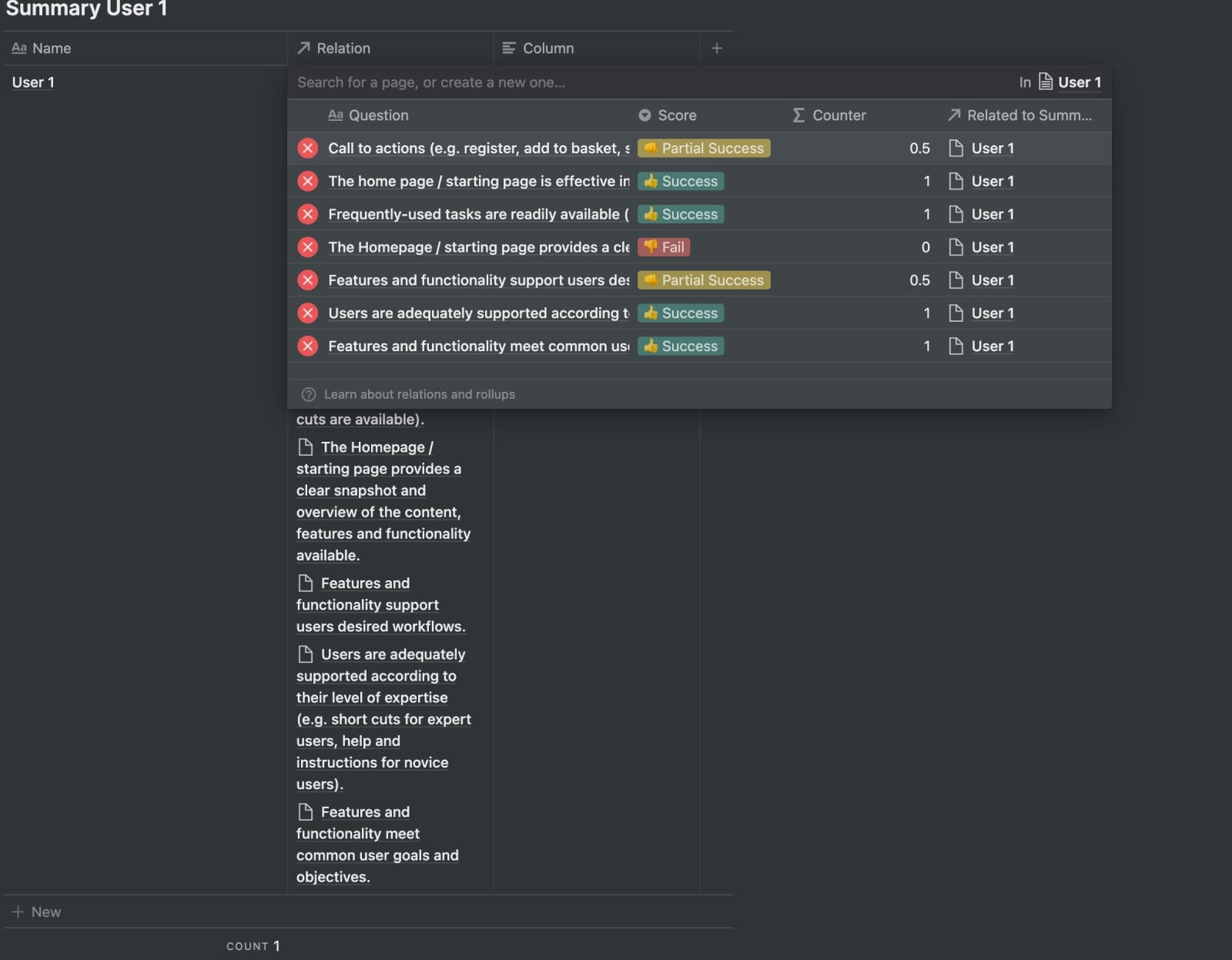Viewport: 1232px width, 960px height.
Task: Open the Column header menu
Action: pyautogui.click(x=597, y=49)
